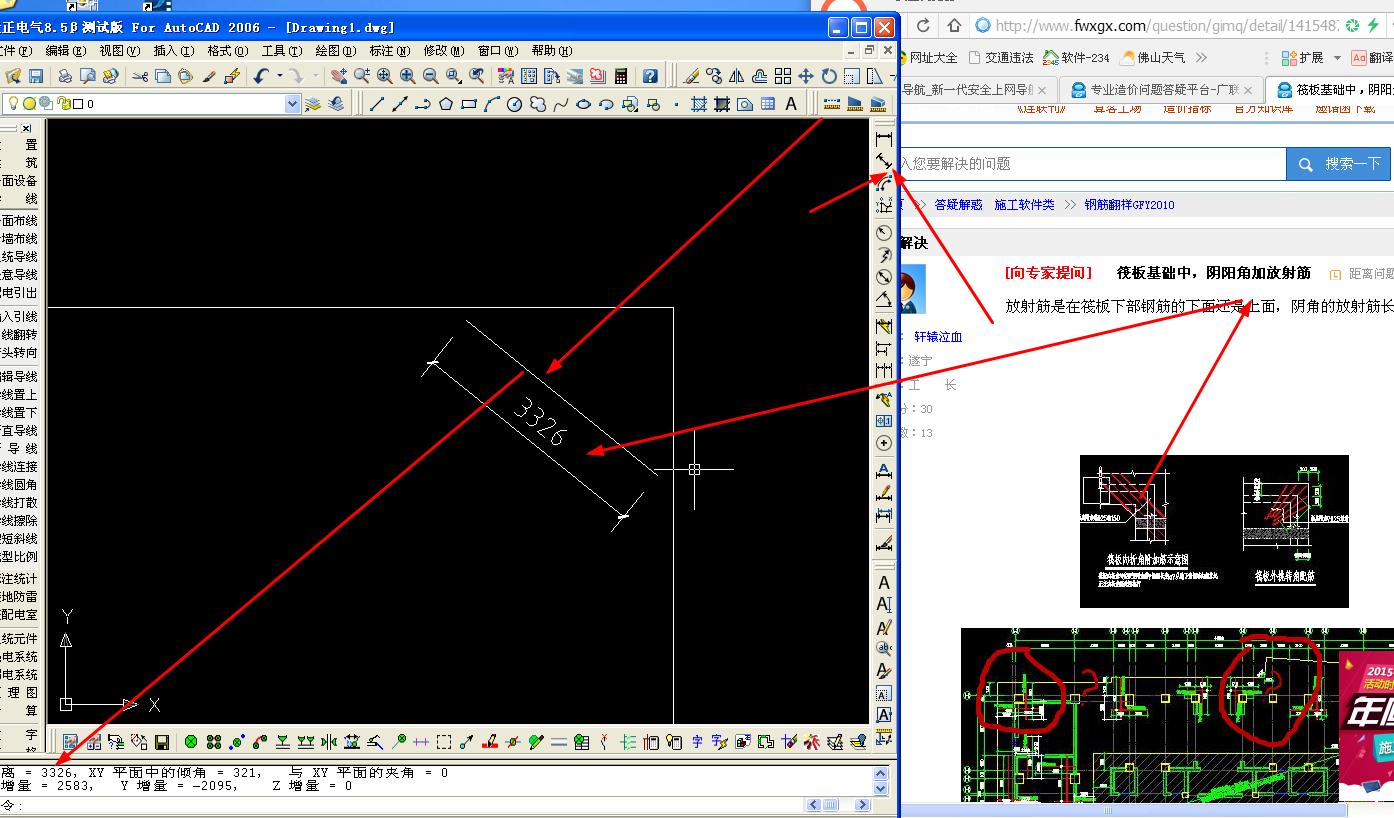Open the 钢筋翻样GFY2010 link
The image size is (1394, 818).
tap(1130, 204)
